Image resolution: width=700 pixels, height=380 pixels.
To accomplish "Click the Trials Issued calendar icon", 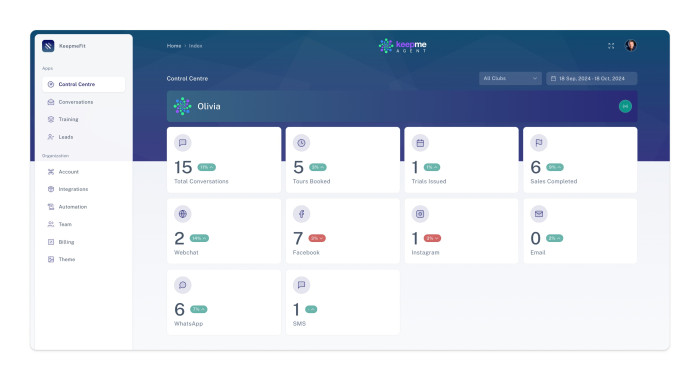I will [420, 143].
